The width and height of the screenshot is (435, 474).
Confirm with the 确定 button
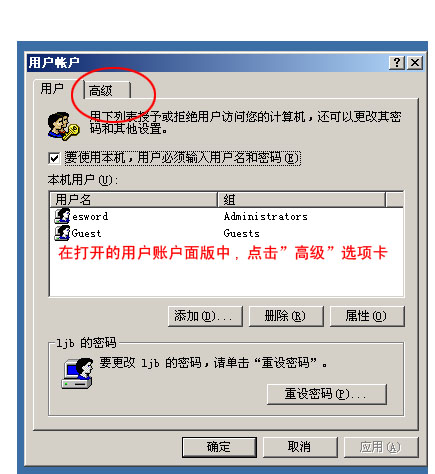(x=219, y=447)
